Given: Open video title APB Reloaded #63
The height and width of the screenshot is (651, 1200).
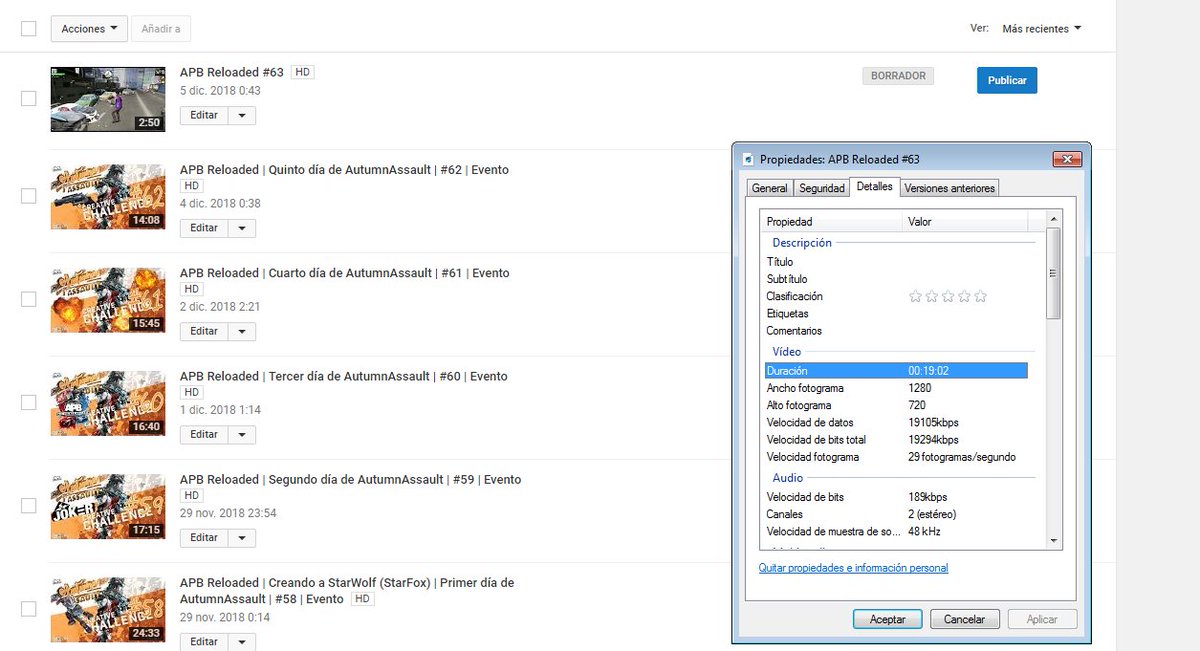Looking at the screenshot, I should pyautogui.click(x=232, y=73).
